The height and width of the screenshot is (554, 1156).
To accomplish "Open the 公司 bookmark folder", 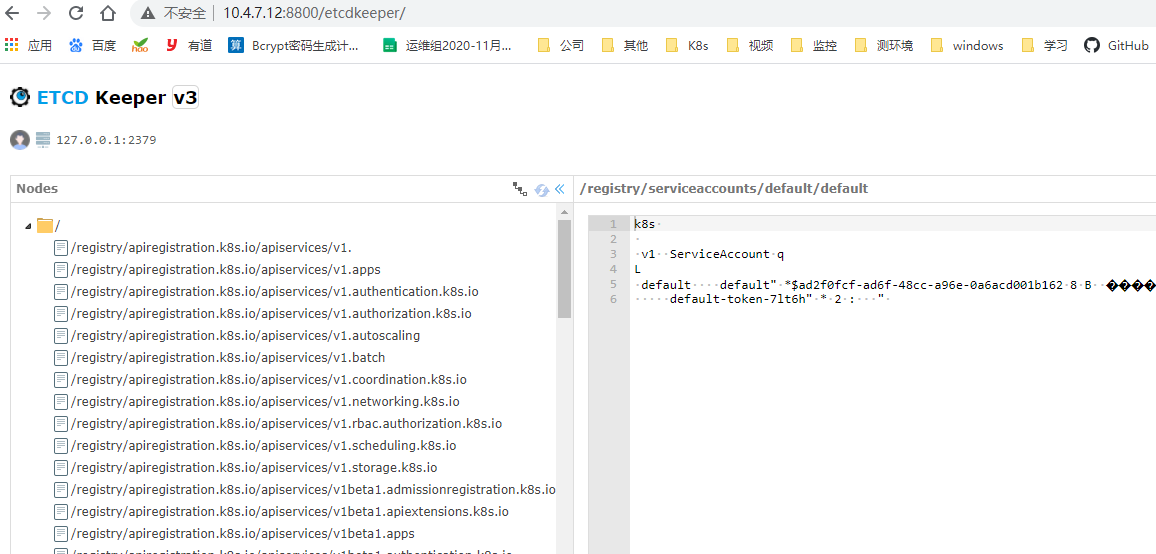I will [x=561, y=46].
